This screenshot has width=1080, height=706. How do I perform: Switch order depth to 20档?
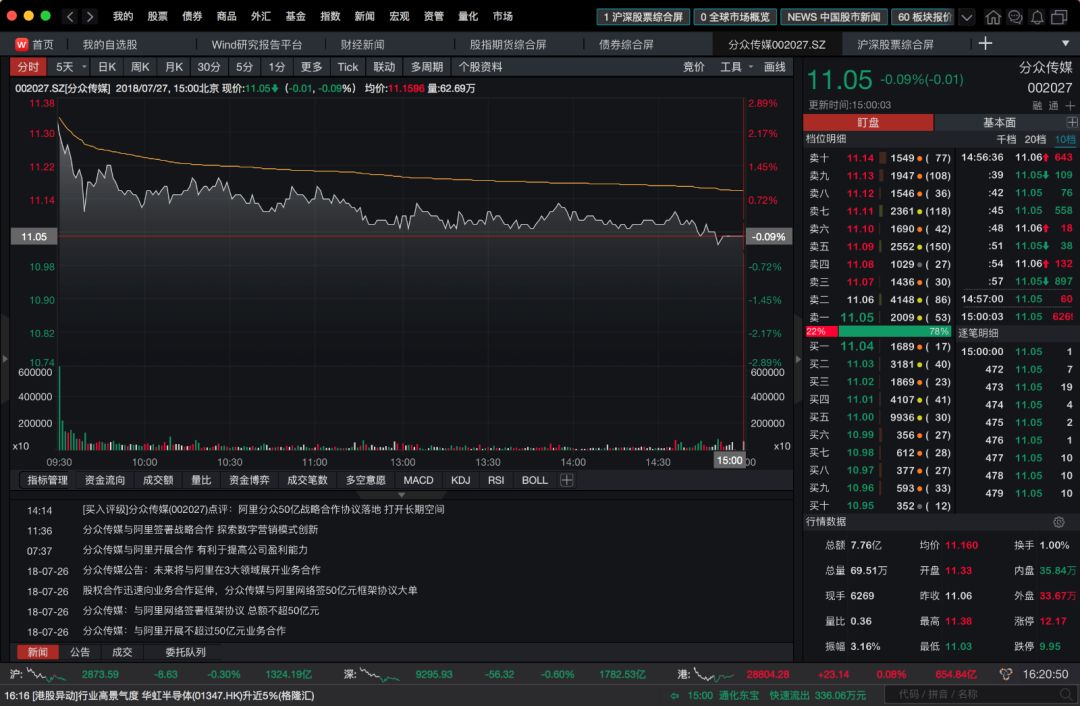click(x=1036, y=139)
